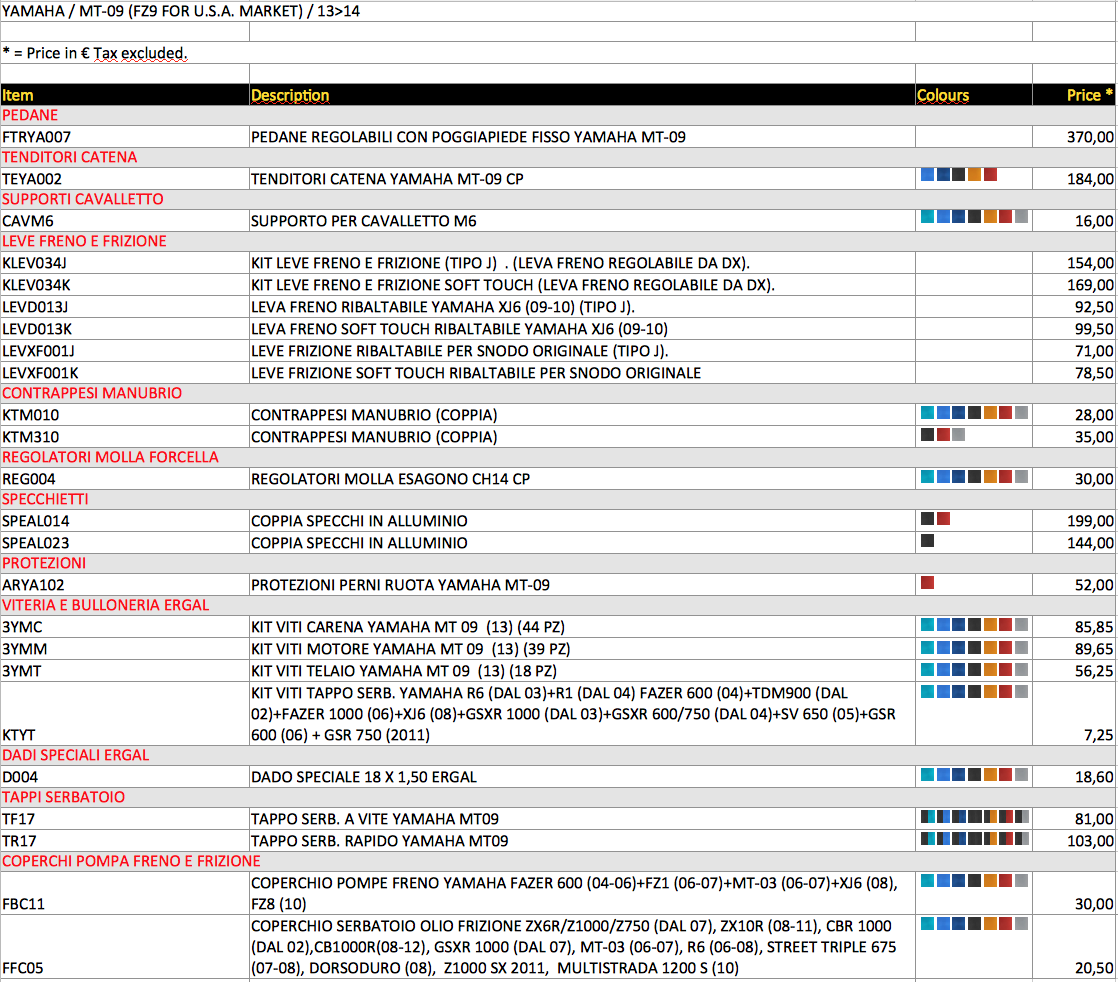Select item code KLEV034J
The width and height of the screenshot is (1118, 982).
[34, 263]
